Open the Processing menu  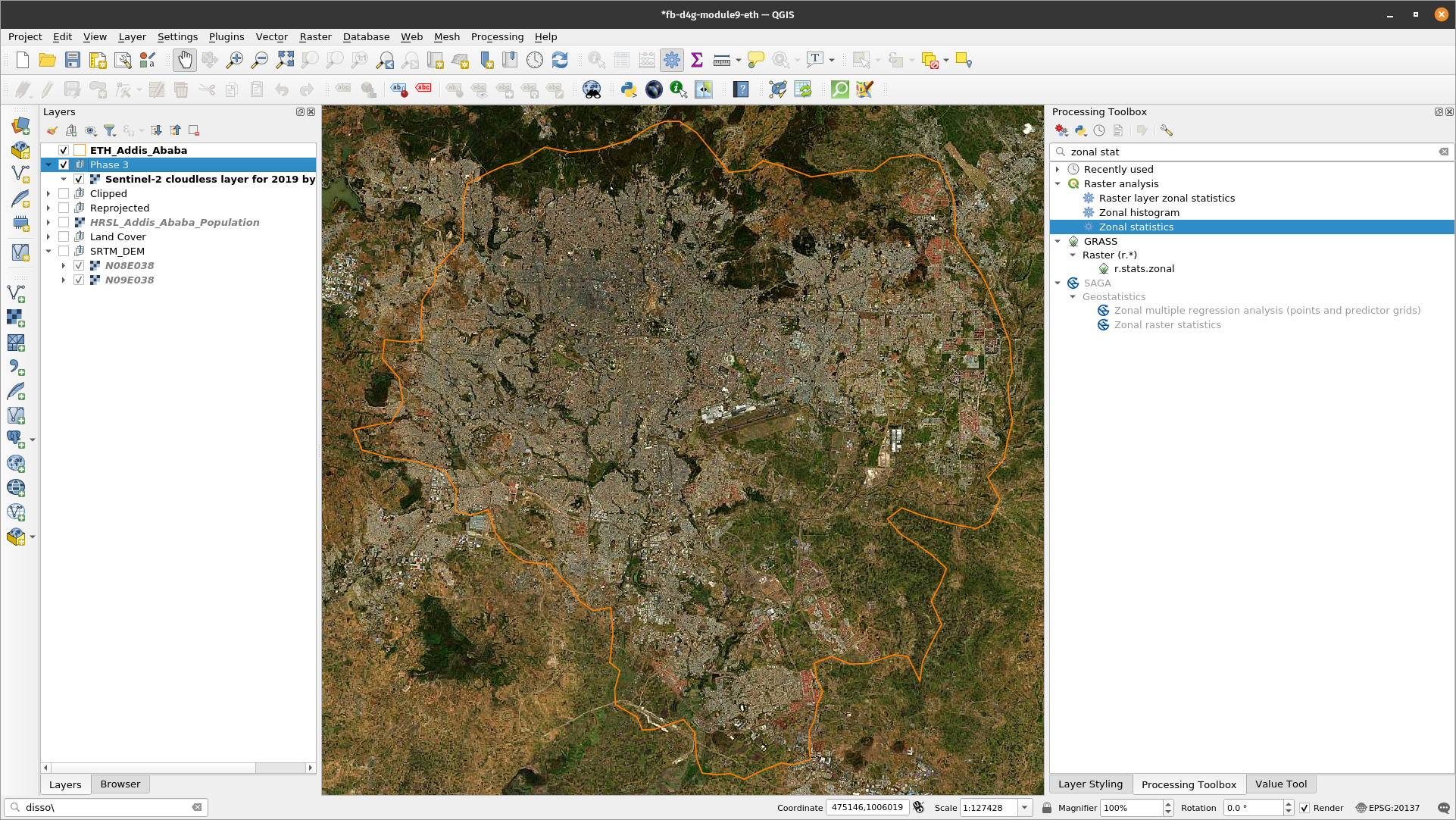click(497, 36)
